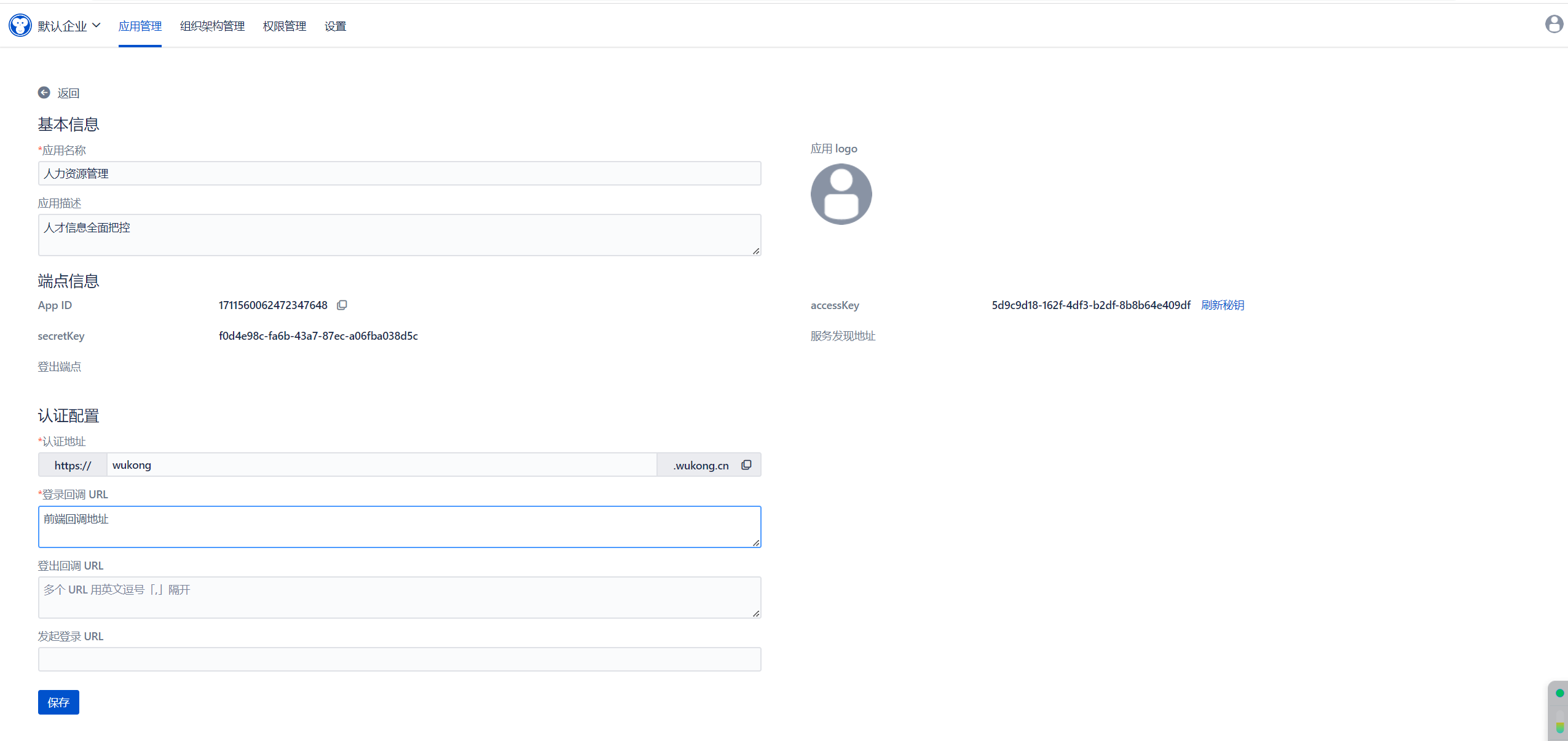The image size is (1568, 741).
Task: Click the 登出回调 URL textarea
Action: click(x=400, y=597)
